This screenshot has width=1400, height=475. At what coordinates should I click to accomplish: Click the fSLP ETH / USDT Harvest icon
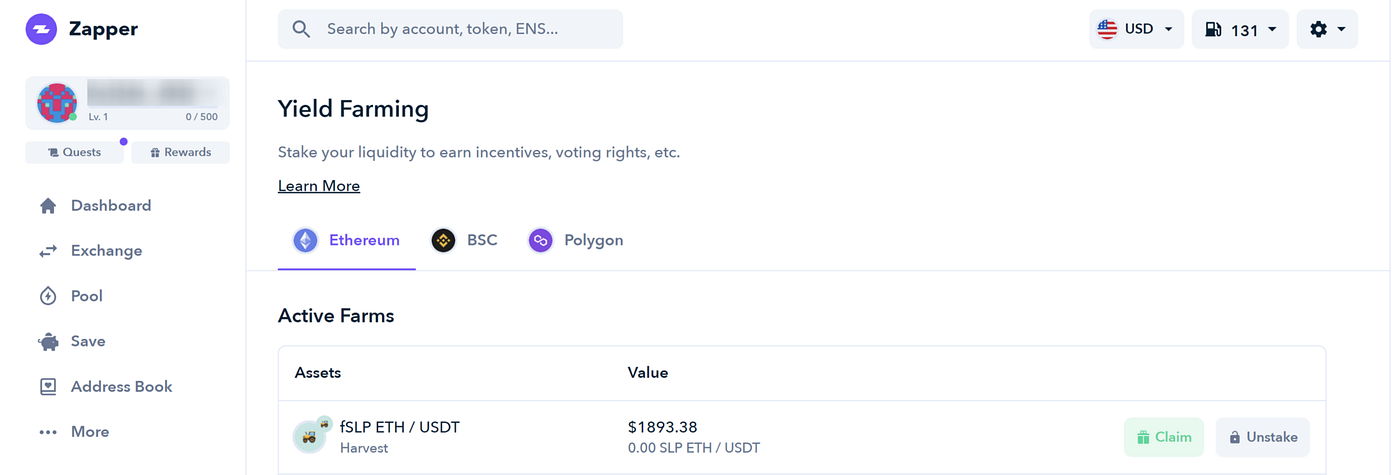[x=312, y=433]
